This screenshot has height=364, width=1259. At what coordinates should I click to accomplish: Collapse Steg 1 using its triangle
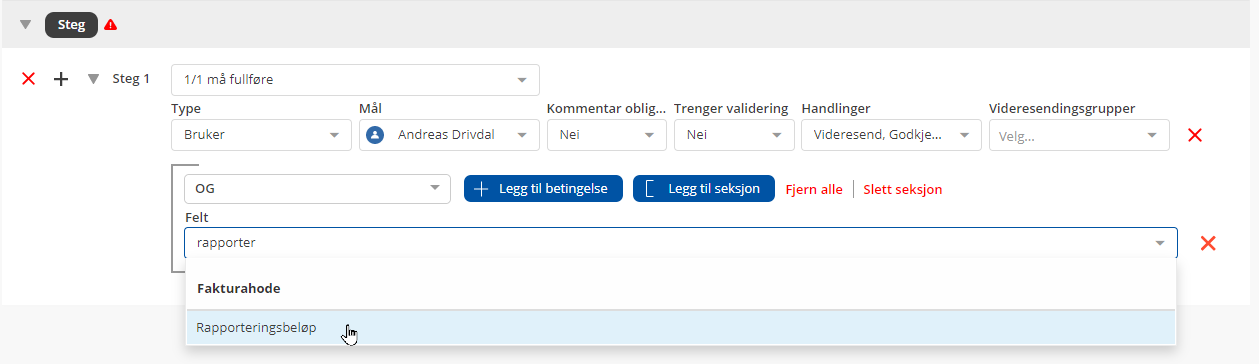point(94,79)
